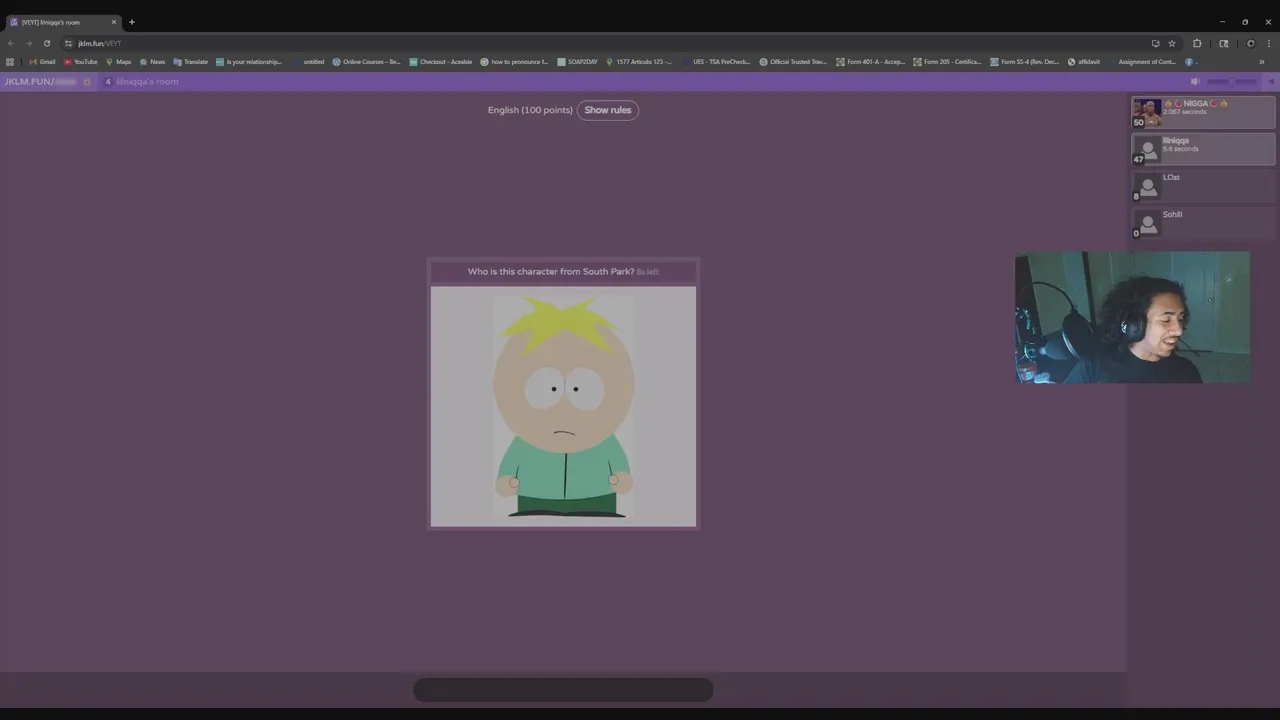Image resolution: width=1280 pixels, height=720 pixels.
Task: Open the Extensions puzzle icon
Action: 1197,43
